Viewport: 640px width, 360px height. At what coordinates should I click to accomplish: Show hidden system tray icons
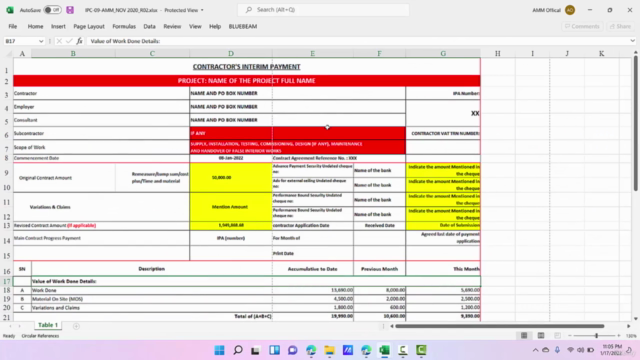point(535,350)
